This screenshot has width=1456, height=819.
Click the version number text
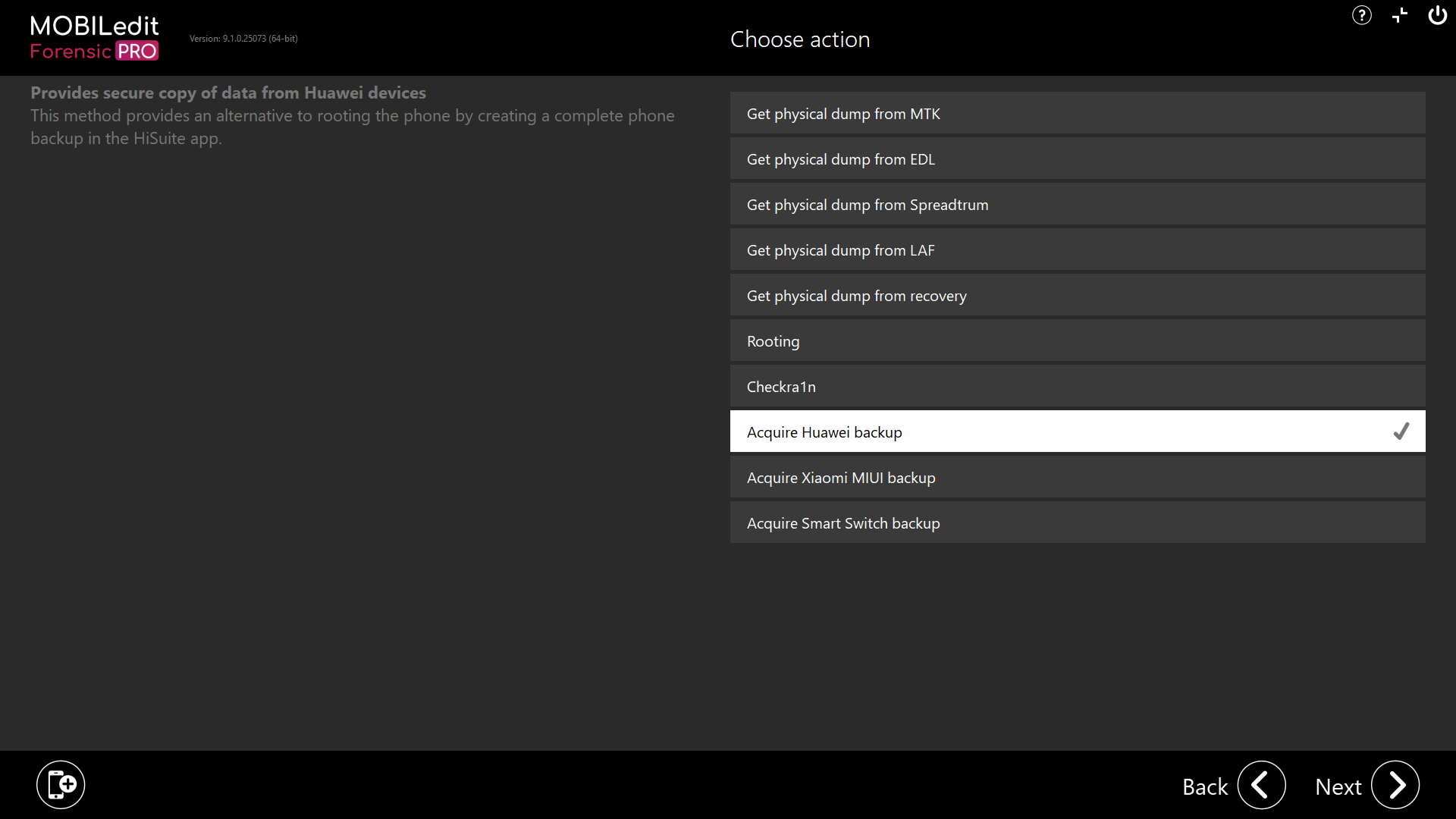[243, 39]
